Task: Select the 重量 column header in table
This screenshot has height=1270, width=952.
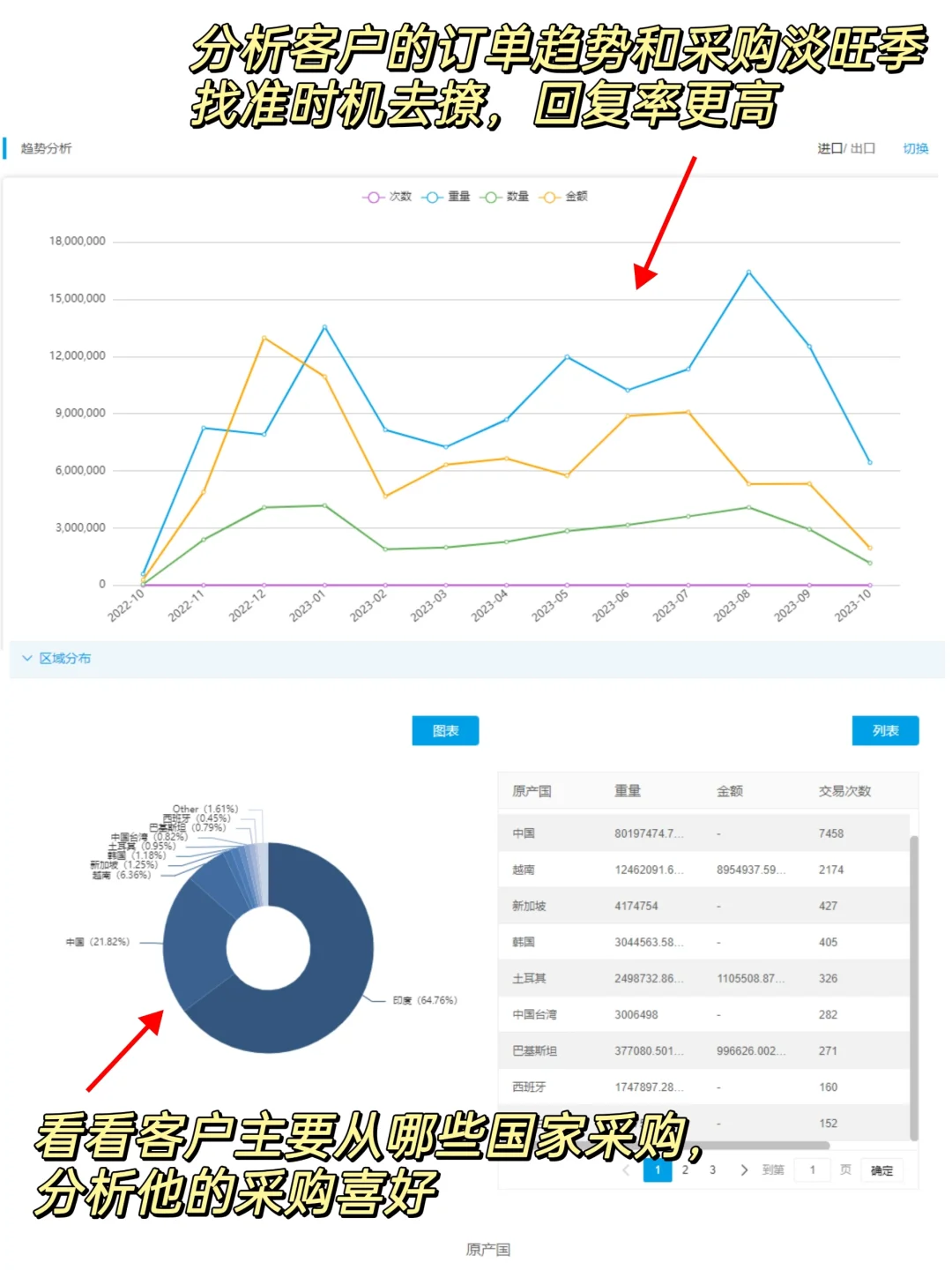Action: click(x=628, y=791)
